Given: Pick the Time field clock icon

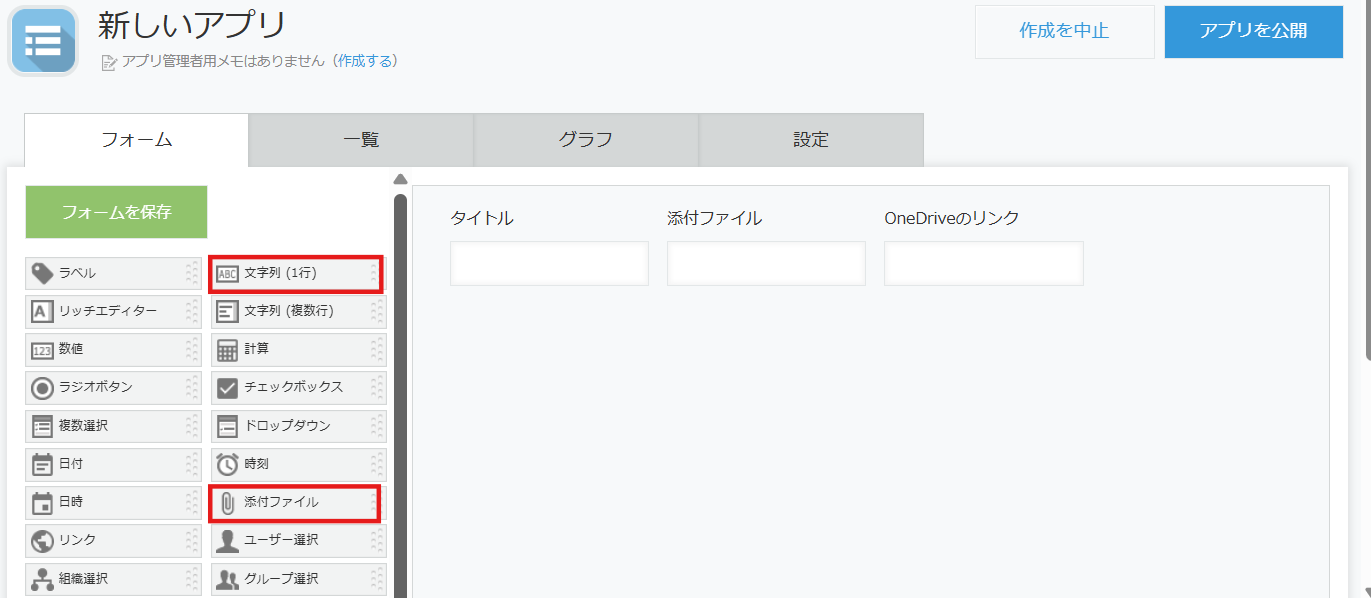Looking at the screenshot, I should pyautogui.click(x=228, y=464).
